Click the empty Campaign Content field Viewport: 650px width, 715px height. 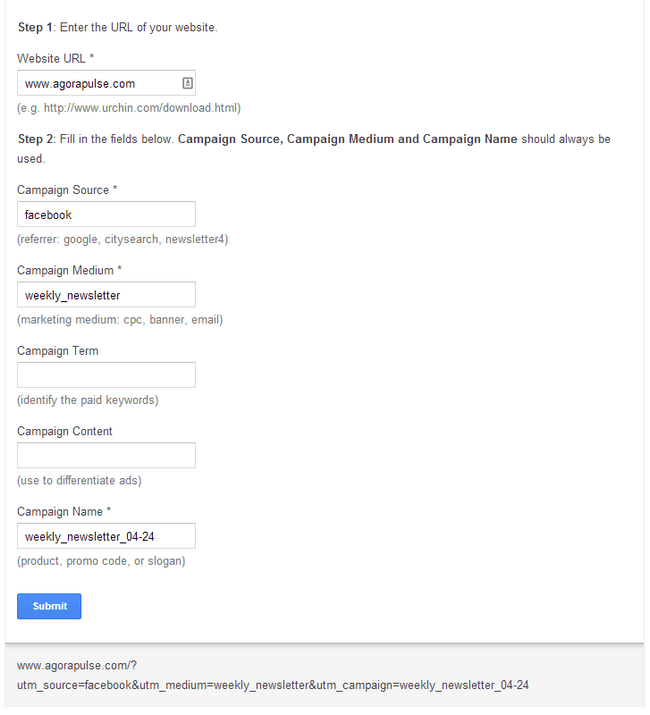[106, 456]
